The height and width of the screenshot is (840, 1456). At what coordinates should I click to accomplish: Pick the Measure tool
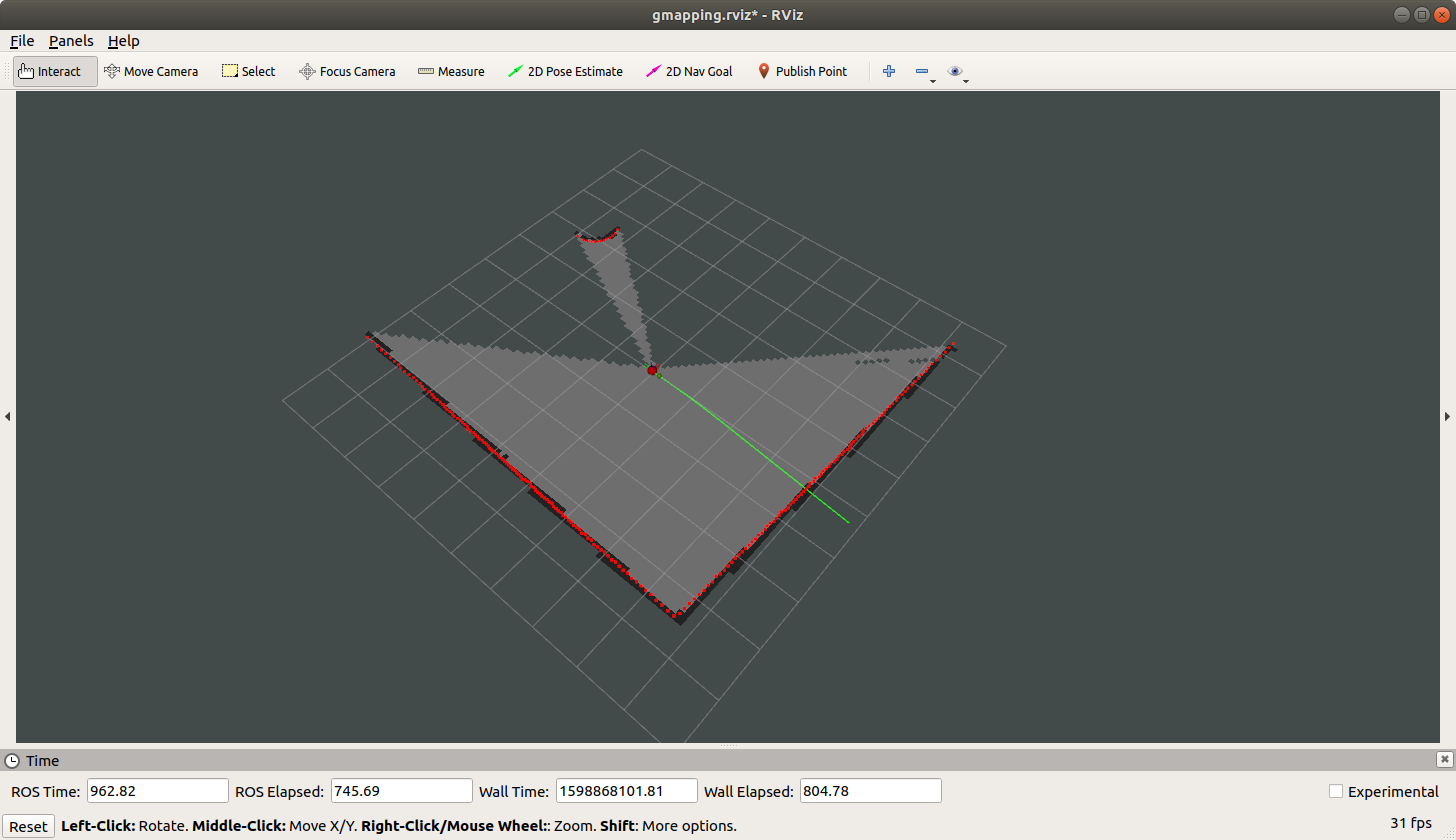coord(451,71)
